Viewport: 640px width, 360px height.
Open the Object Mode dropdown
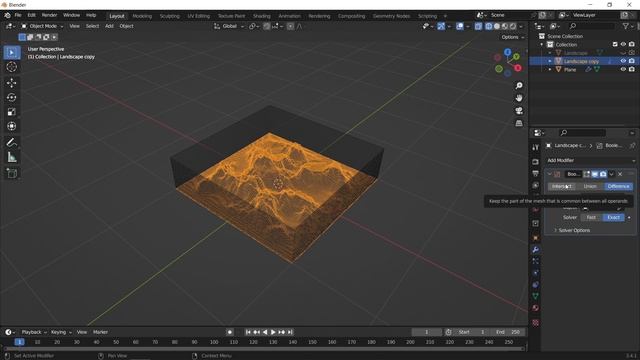[x=42, y=26]
